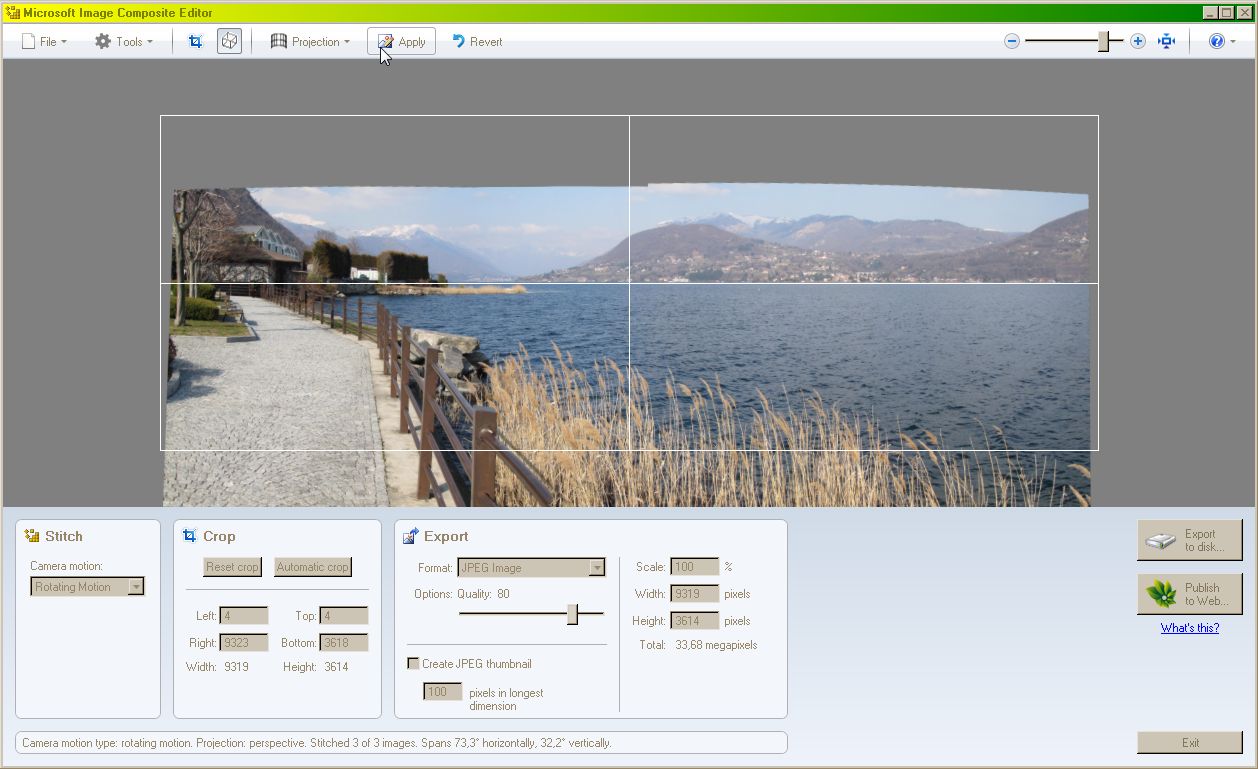
Task: Click Apply to confirm projection changes
Action: tap(402, 41)
